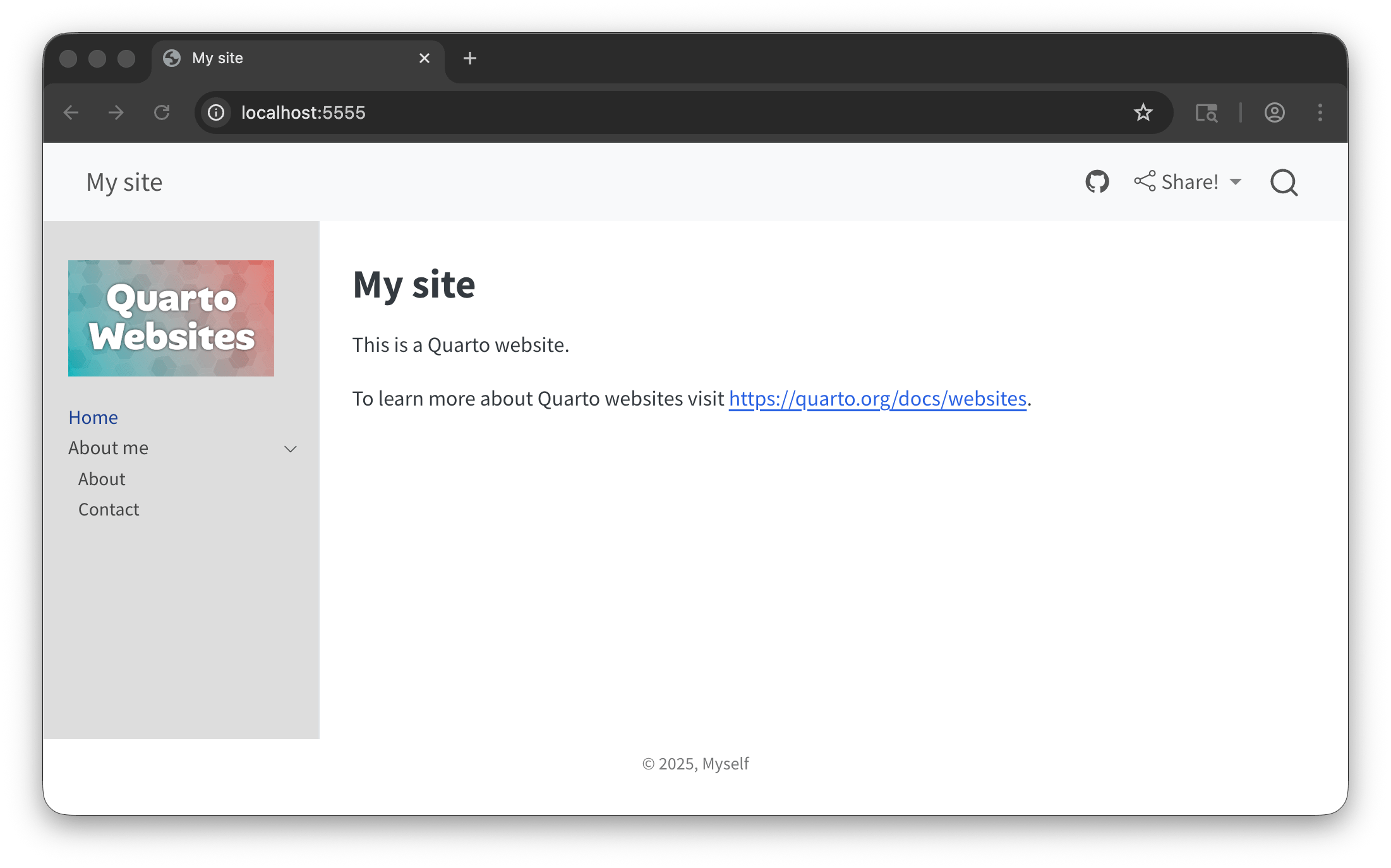Image resolution: width=1391 pixels, height=868 pixels.
Task: Open the quarto.org/docs/websites hyperlink
Action: coord(877,399)
